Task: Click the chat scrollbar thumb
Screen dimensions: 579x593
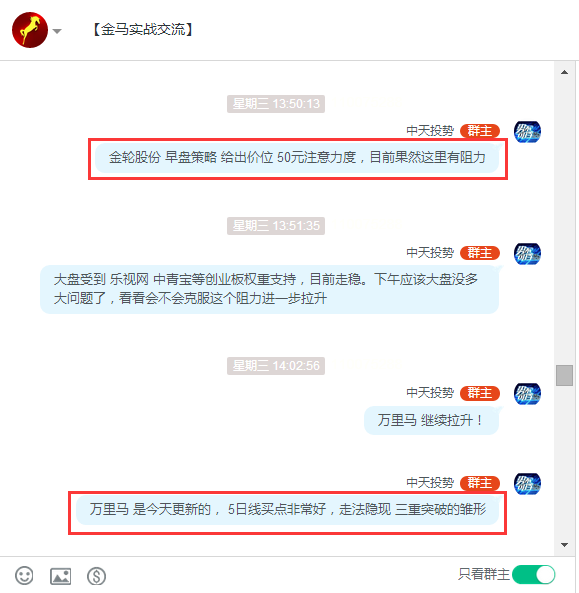Action: click(564, 375)
